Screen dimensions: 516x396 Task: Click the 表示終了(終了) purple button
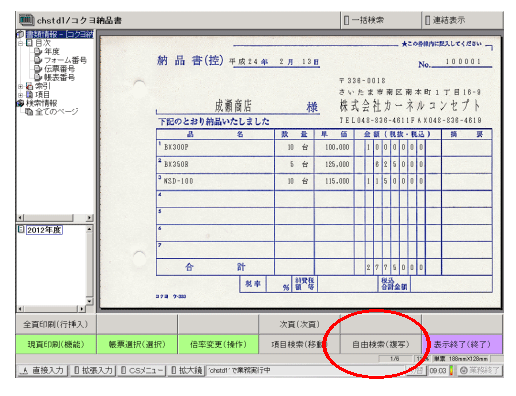click(462, 344)
